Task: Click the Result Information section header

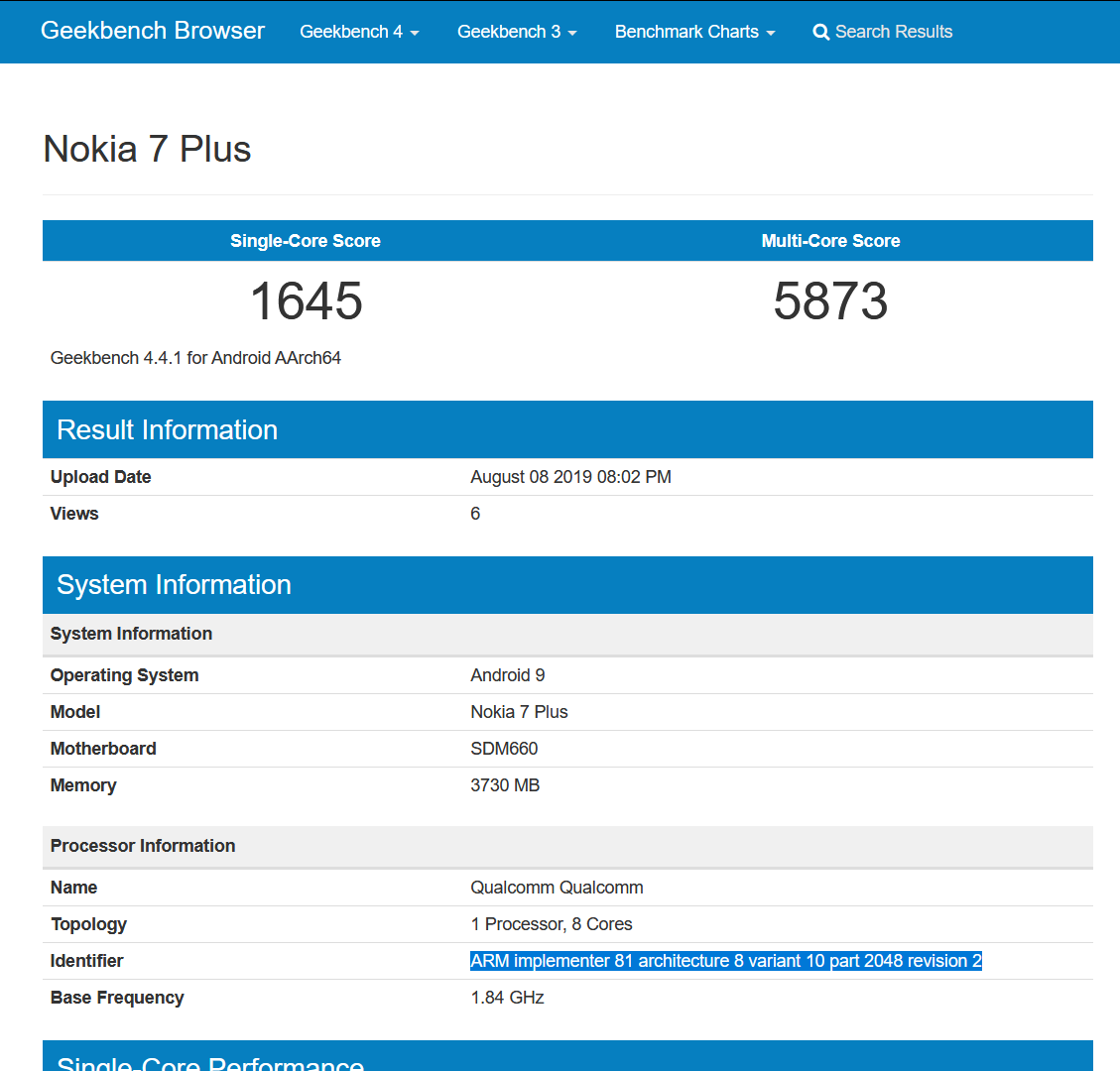Action: (567, 429)
